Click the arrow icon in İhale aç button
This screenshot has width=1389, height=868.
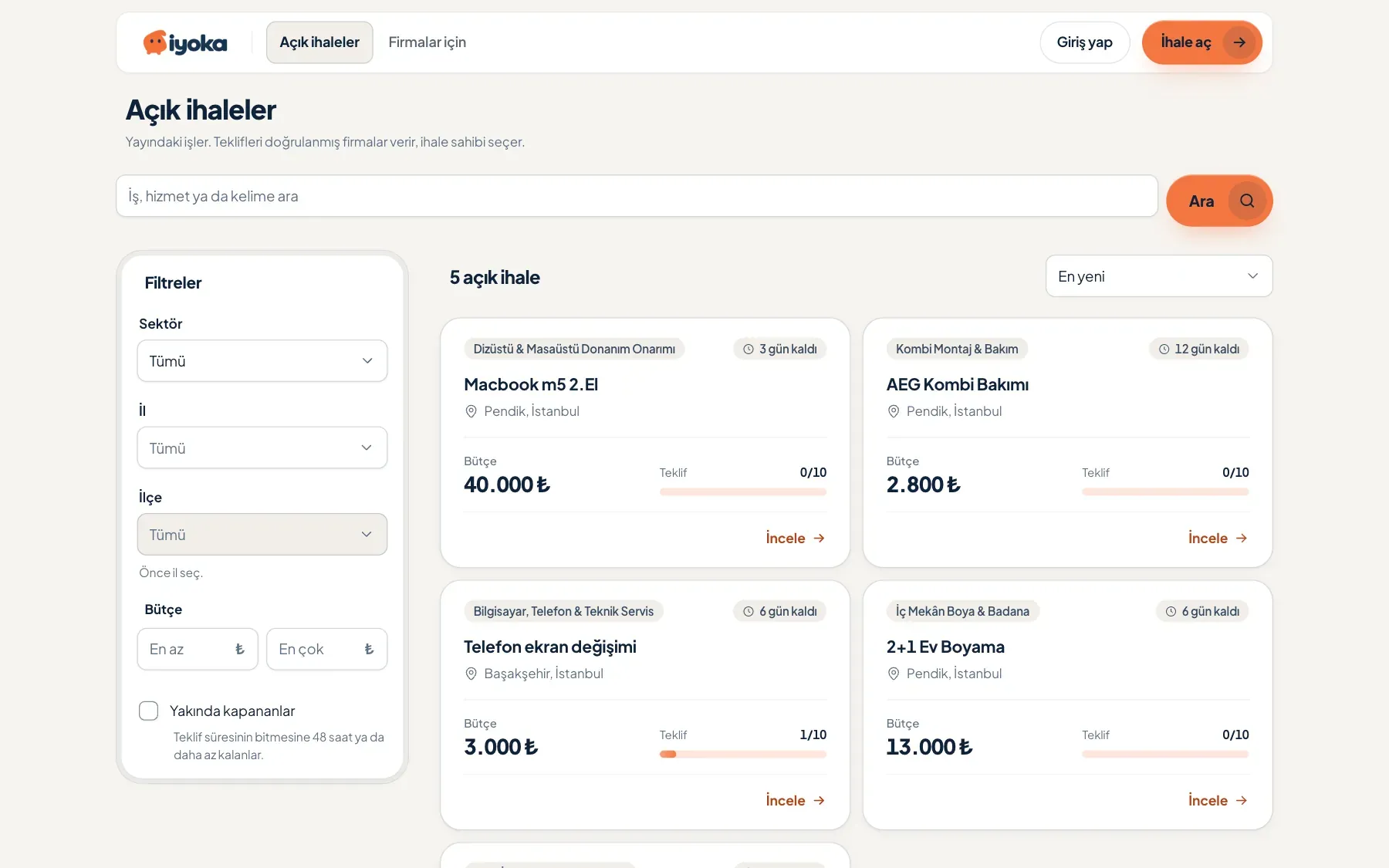tap(1239, 42)
